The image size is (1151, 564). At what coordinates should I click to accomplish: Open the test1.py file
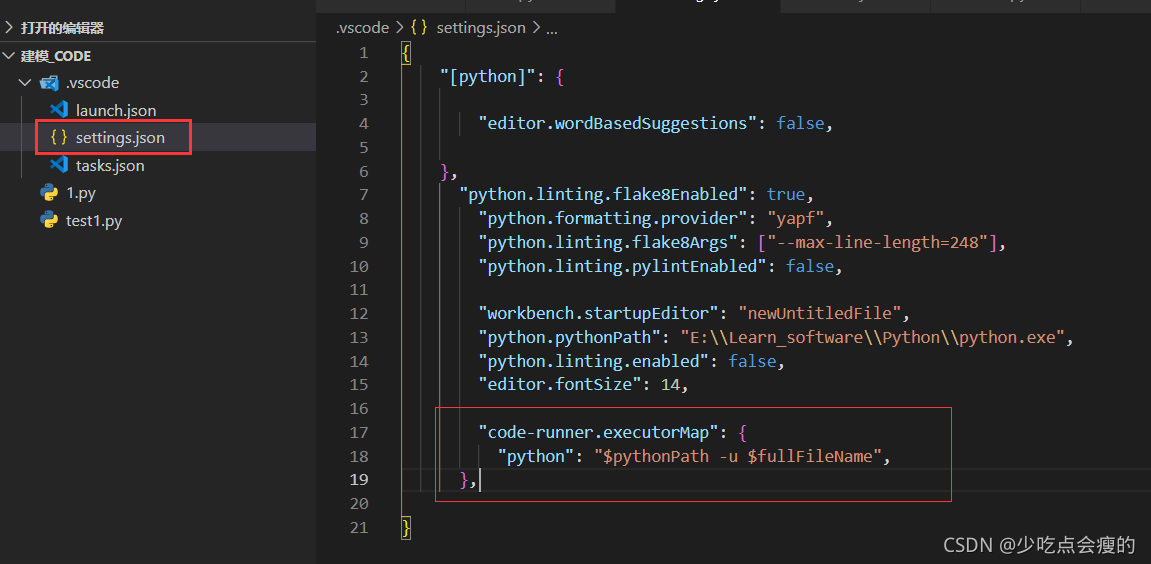click(94, 221)
